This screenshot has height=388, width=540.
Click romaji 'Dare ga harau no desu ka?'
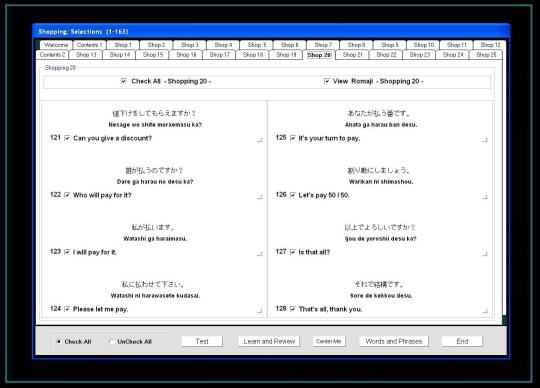click(x=155, y=182)
